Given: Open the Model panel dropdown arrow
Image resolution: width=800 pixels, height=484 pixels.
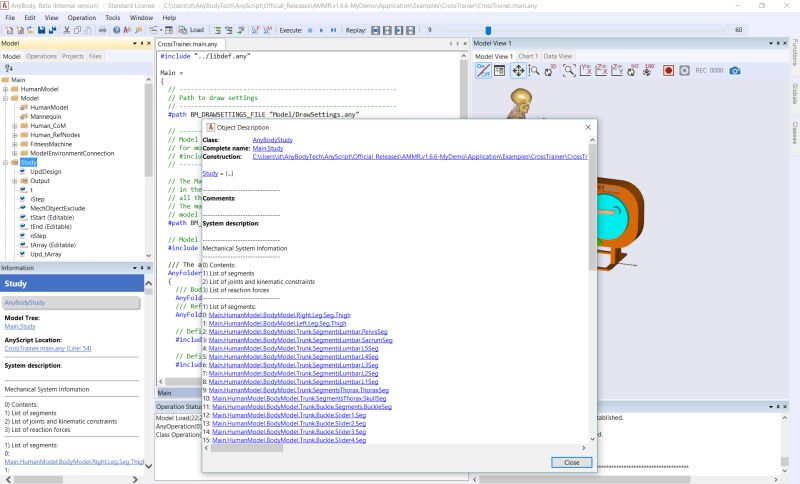Looking at the screenshot, I should (135, 43).
